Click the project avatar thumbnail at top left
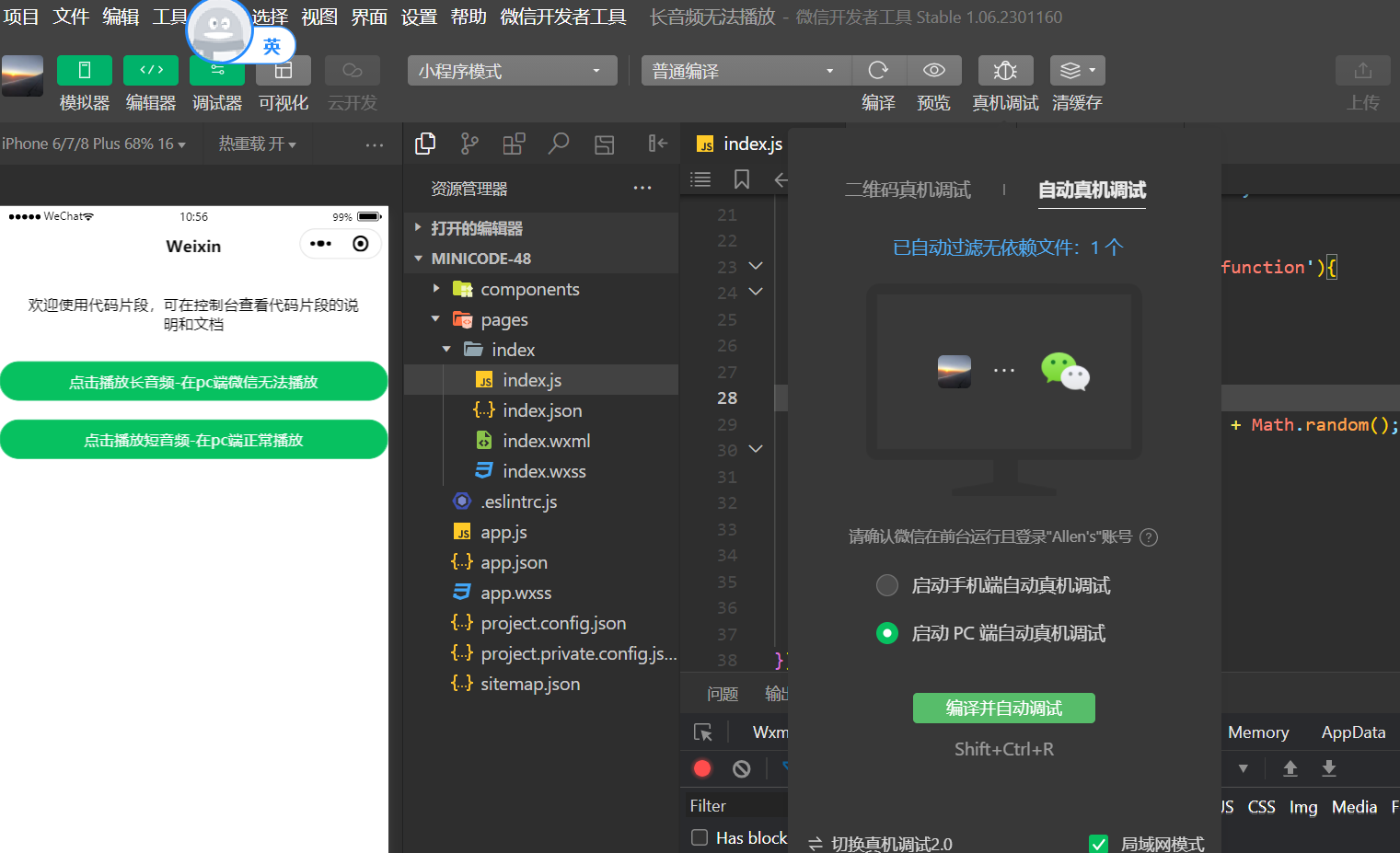The image size is (1400, 853). [22, 75]
